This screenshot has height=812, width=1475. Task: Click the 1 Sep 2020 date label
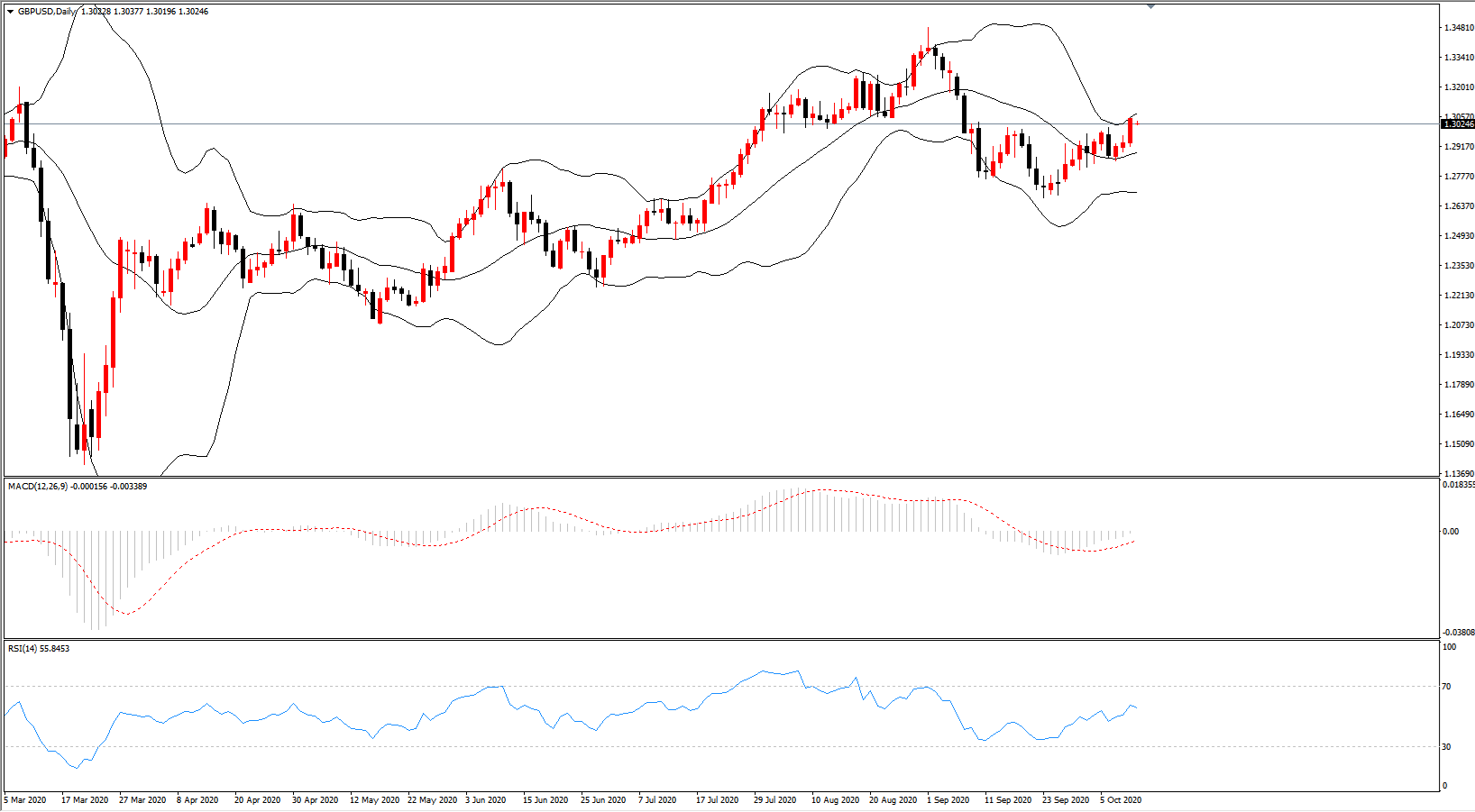coord(948,800)
